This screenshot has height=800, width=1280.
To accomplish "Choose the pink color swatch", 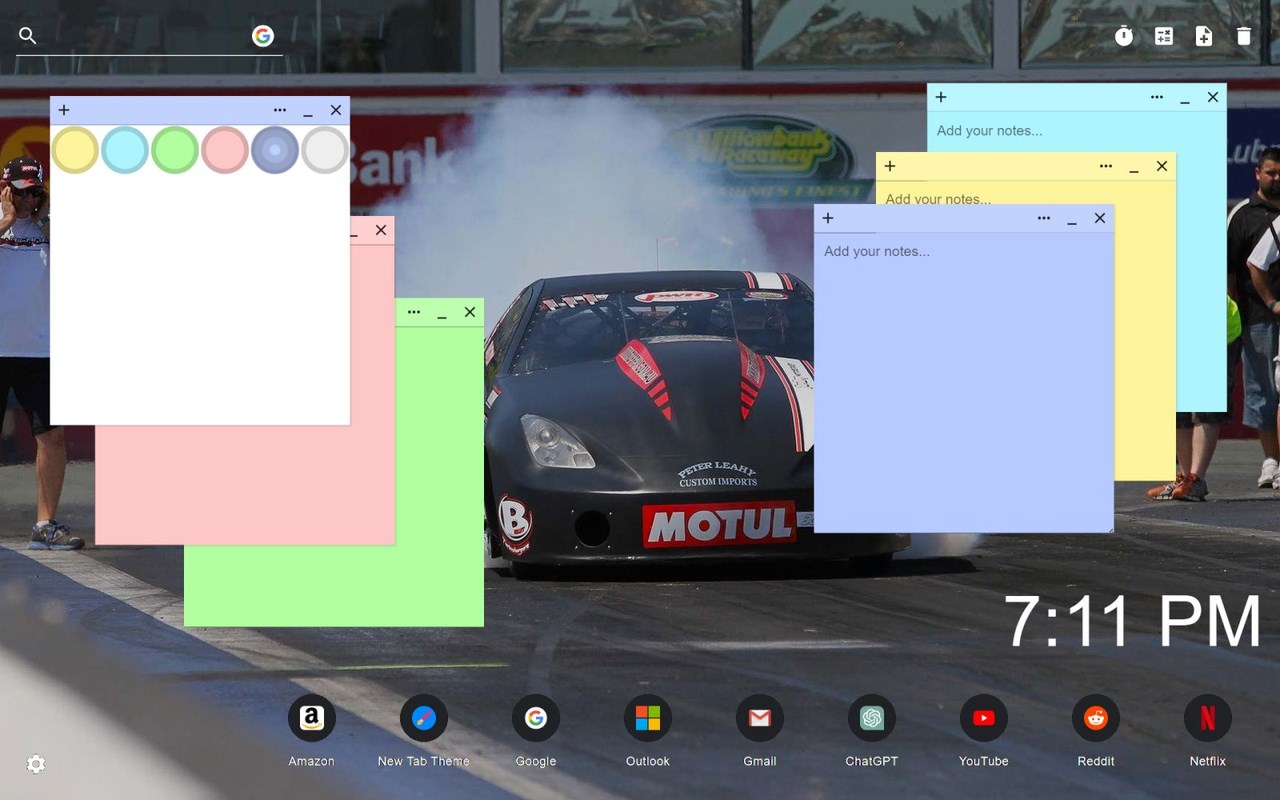I will tap(225, 150).
